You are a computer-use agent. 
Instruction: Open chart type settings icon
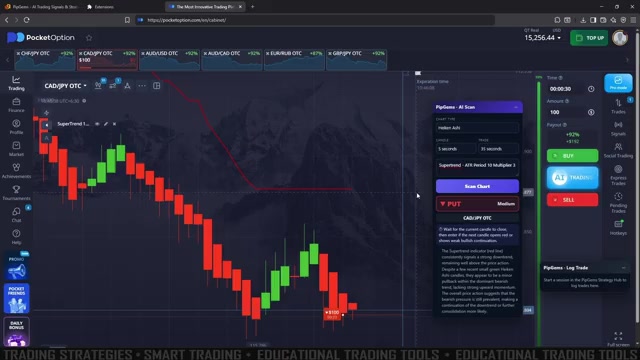point(98,86)
